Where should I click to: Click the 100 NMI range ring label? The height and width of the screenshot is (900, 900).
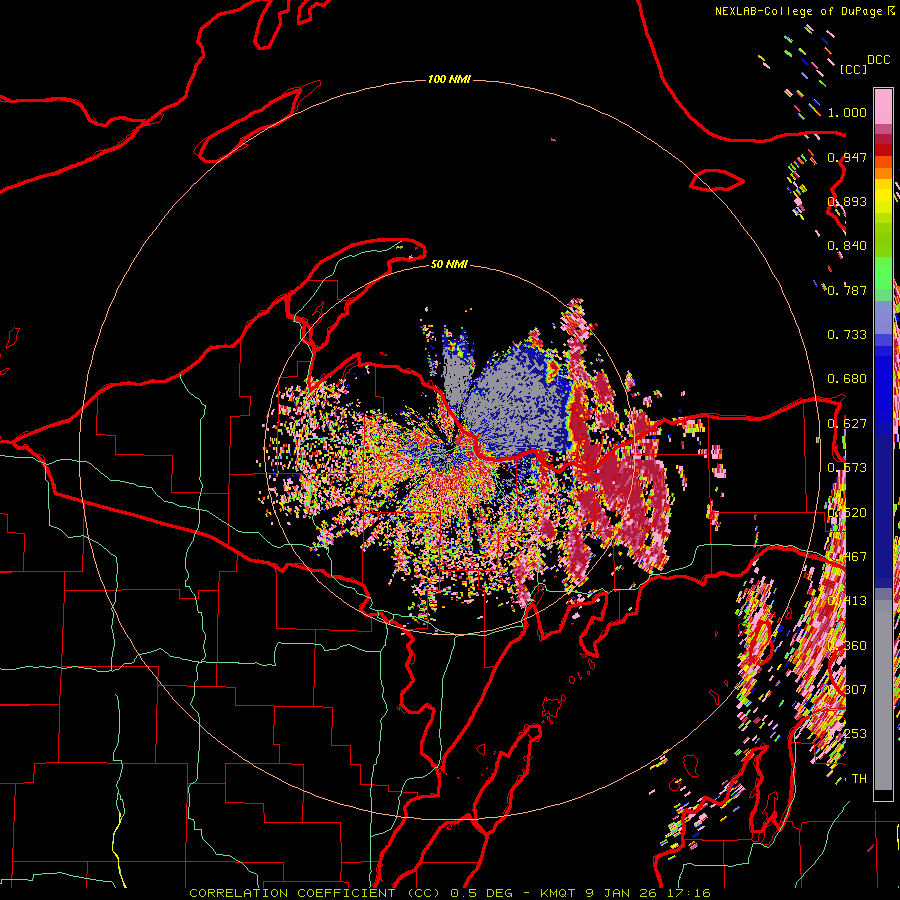coord(449,79)
